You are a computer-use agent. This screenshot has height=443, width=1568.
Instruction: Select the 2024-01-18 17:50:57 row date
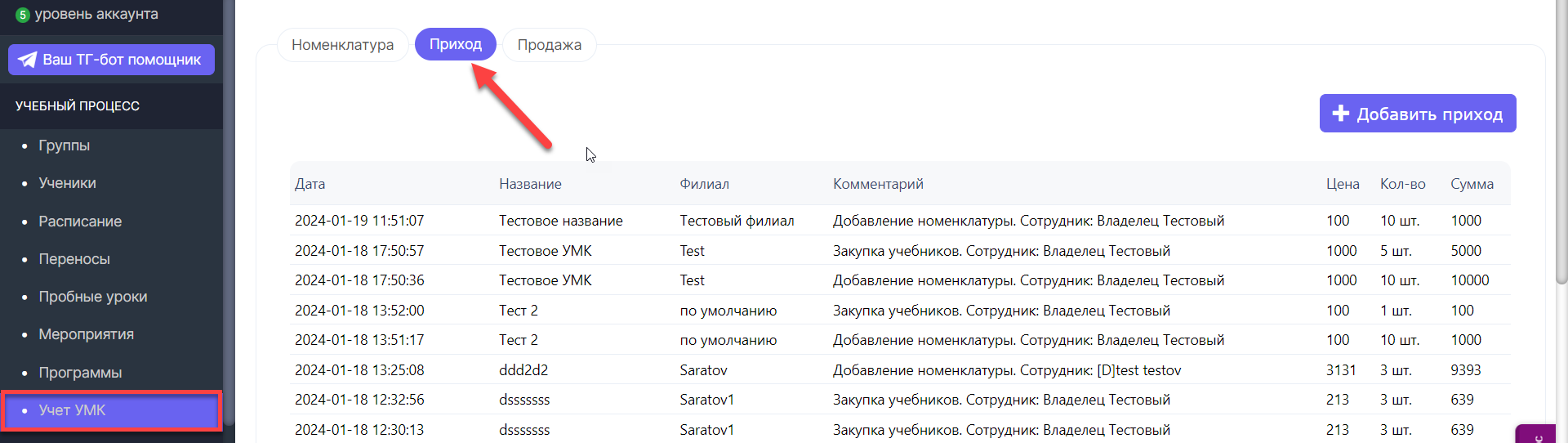click(x=359, y=251)
